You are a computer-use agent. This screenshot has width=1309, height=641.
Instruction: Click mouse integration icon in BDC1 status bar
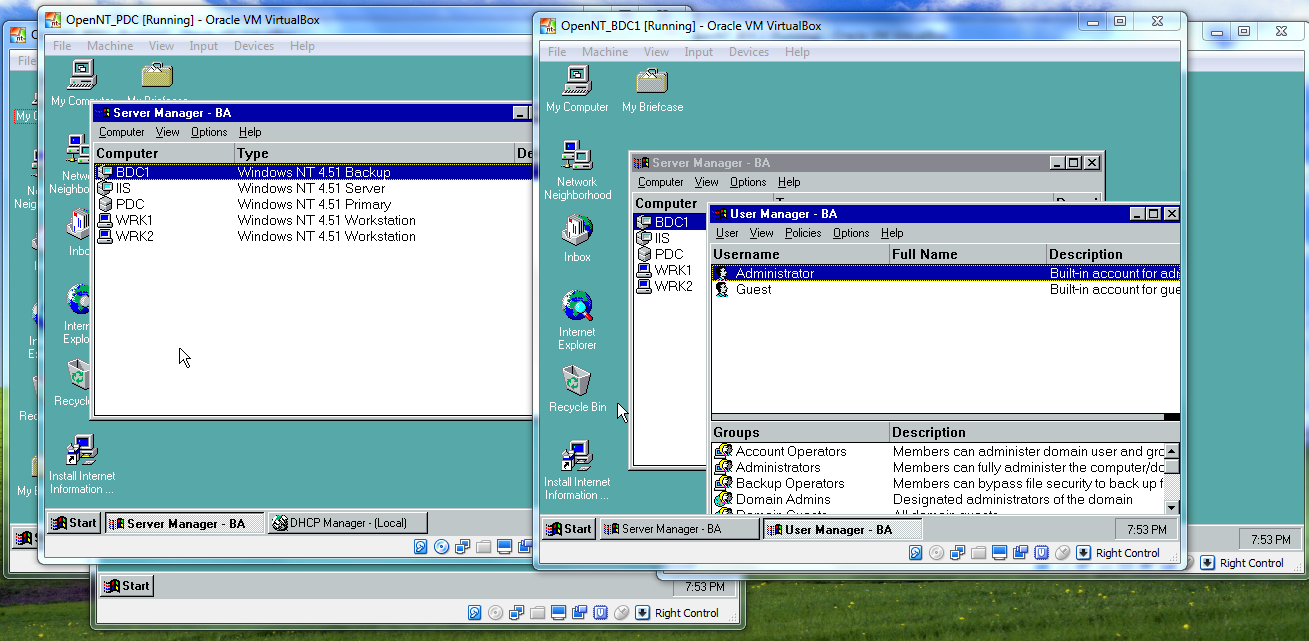click(1062, 553)
